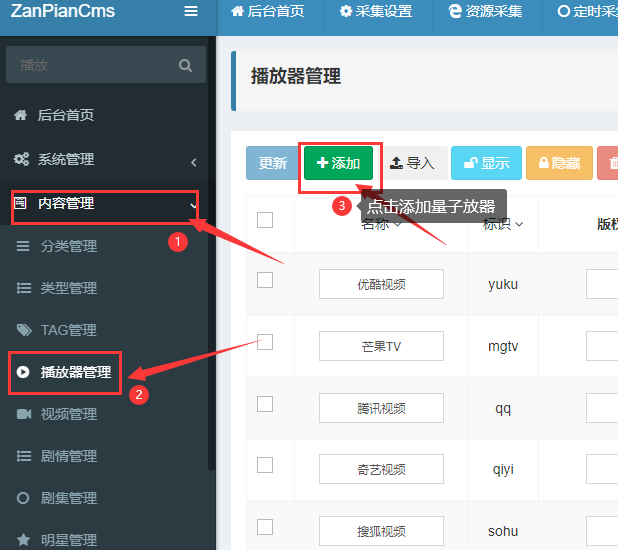Click the search magnifier icon in sidebar

tap(185, 65)
